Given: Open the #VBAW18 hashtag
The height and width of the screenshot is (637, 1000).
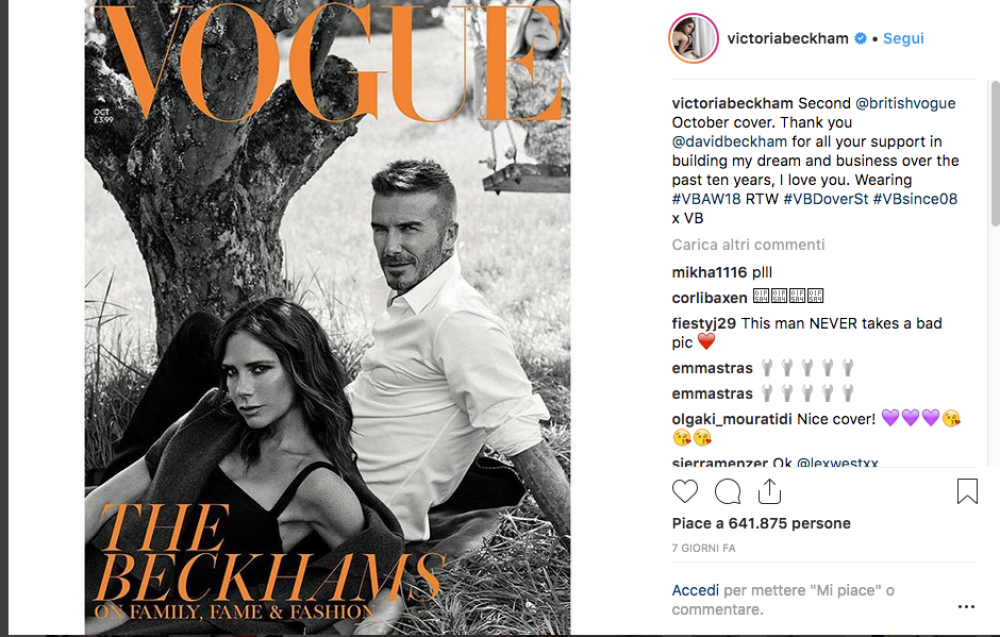Looking at the screenshot, I should pos(706,199).
